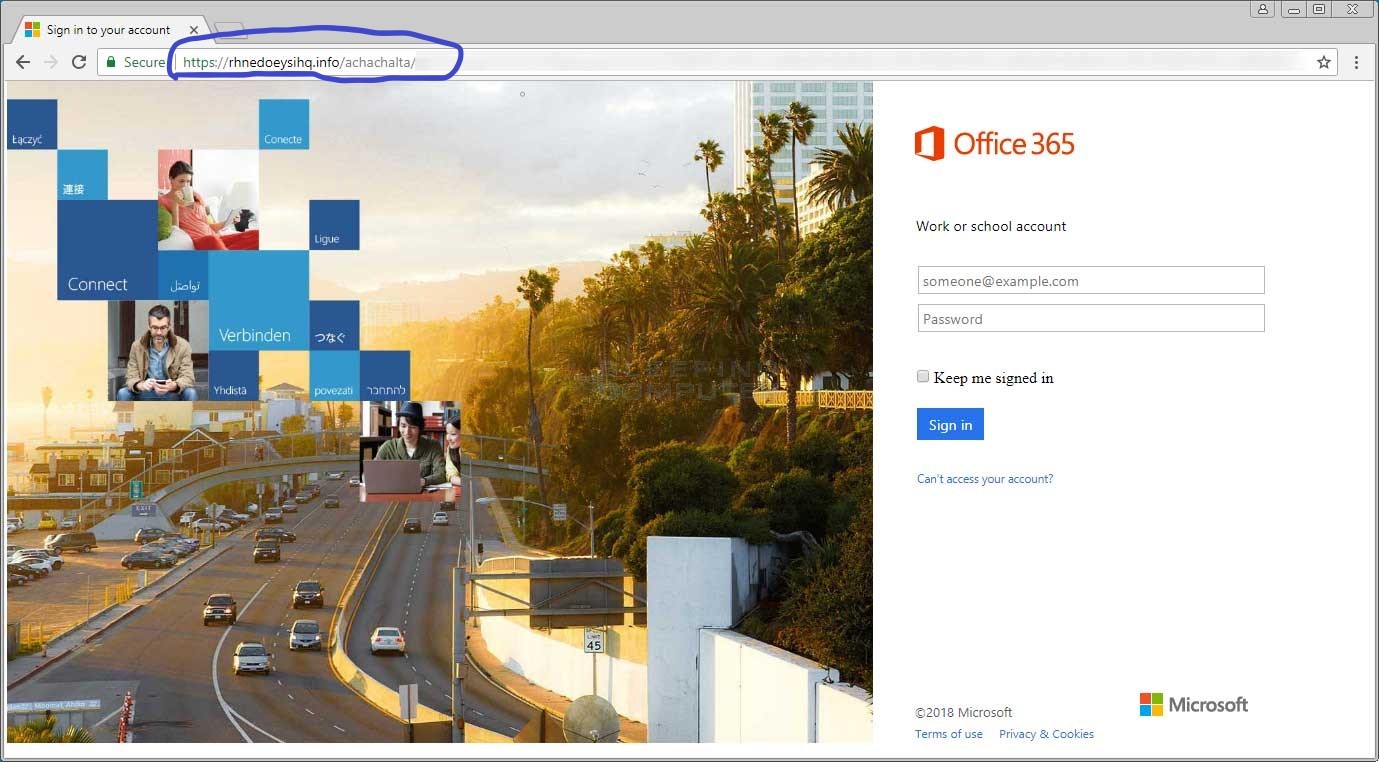Open the Chrome three-dot menu
This screenshot has height=762, width=1379.
pos(1356,61)
